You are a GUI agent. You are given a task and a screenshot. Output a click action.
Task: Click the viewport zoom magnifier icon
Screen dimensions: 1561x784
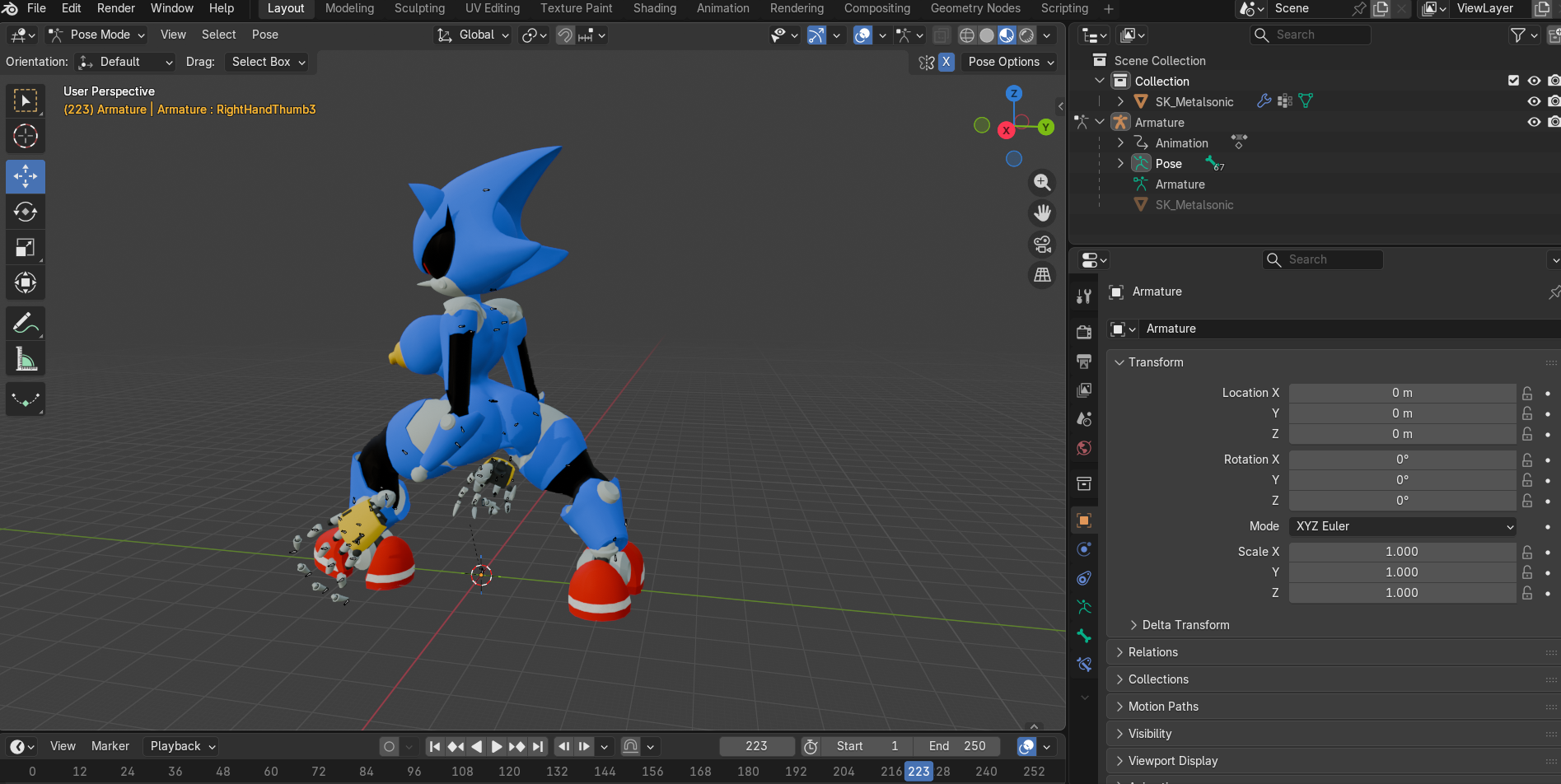[x=1043, y=182]
